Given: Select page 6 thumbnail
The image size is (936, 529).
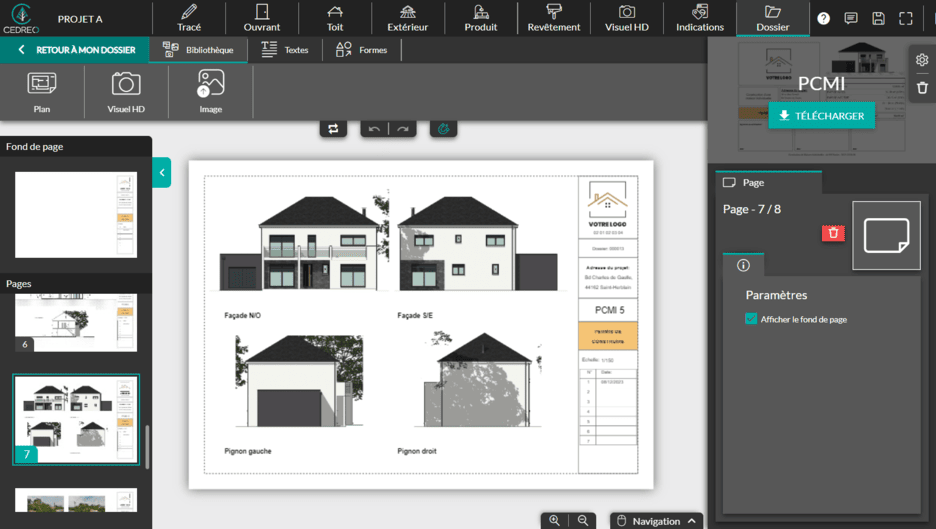Looking at the screenshot, I should (x=76, y=322).
